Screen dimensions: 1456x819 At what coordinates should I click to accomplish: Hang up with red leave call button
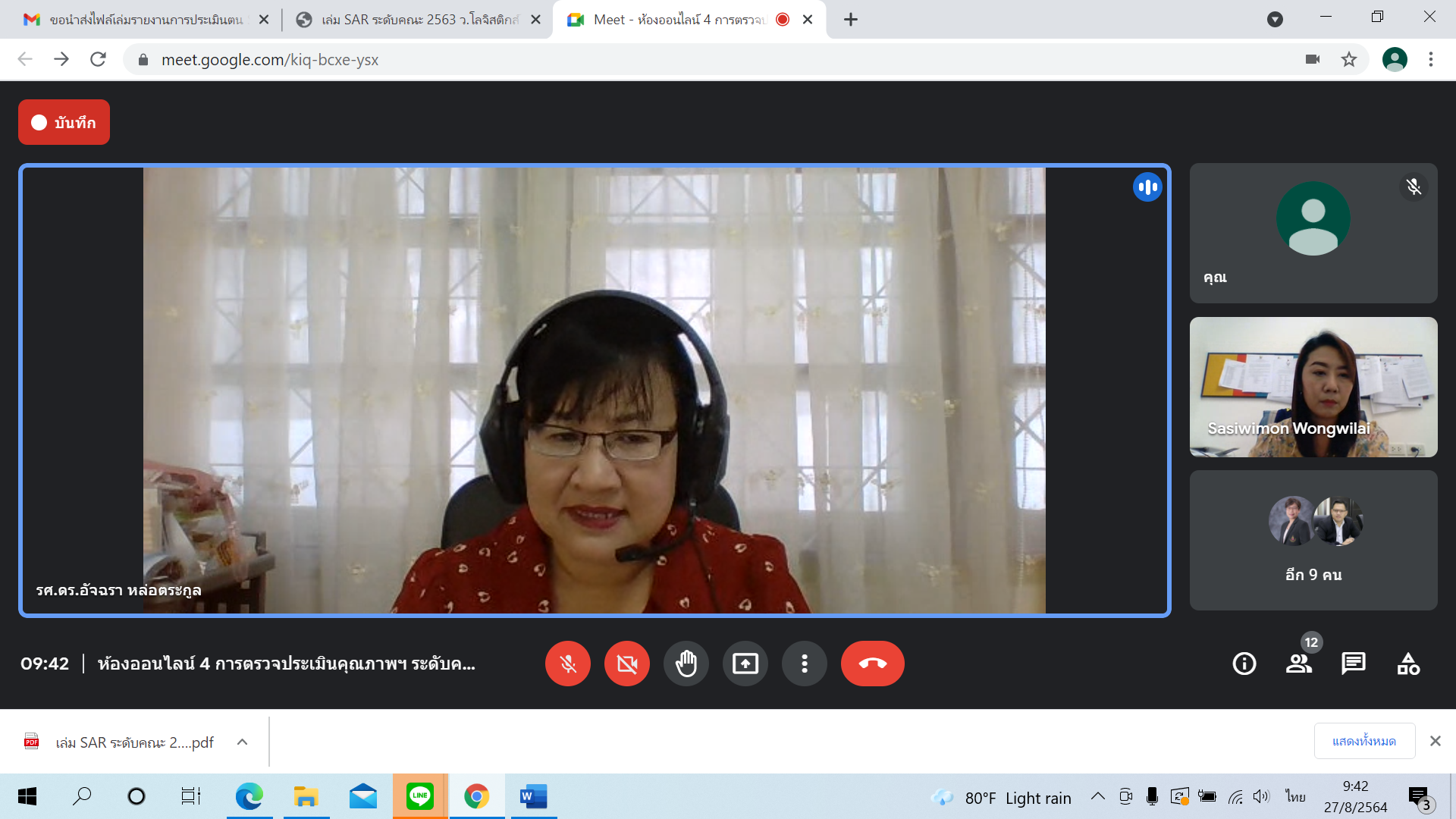point(872,664)
